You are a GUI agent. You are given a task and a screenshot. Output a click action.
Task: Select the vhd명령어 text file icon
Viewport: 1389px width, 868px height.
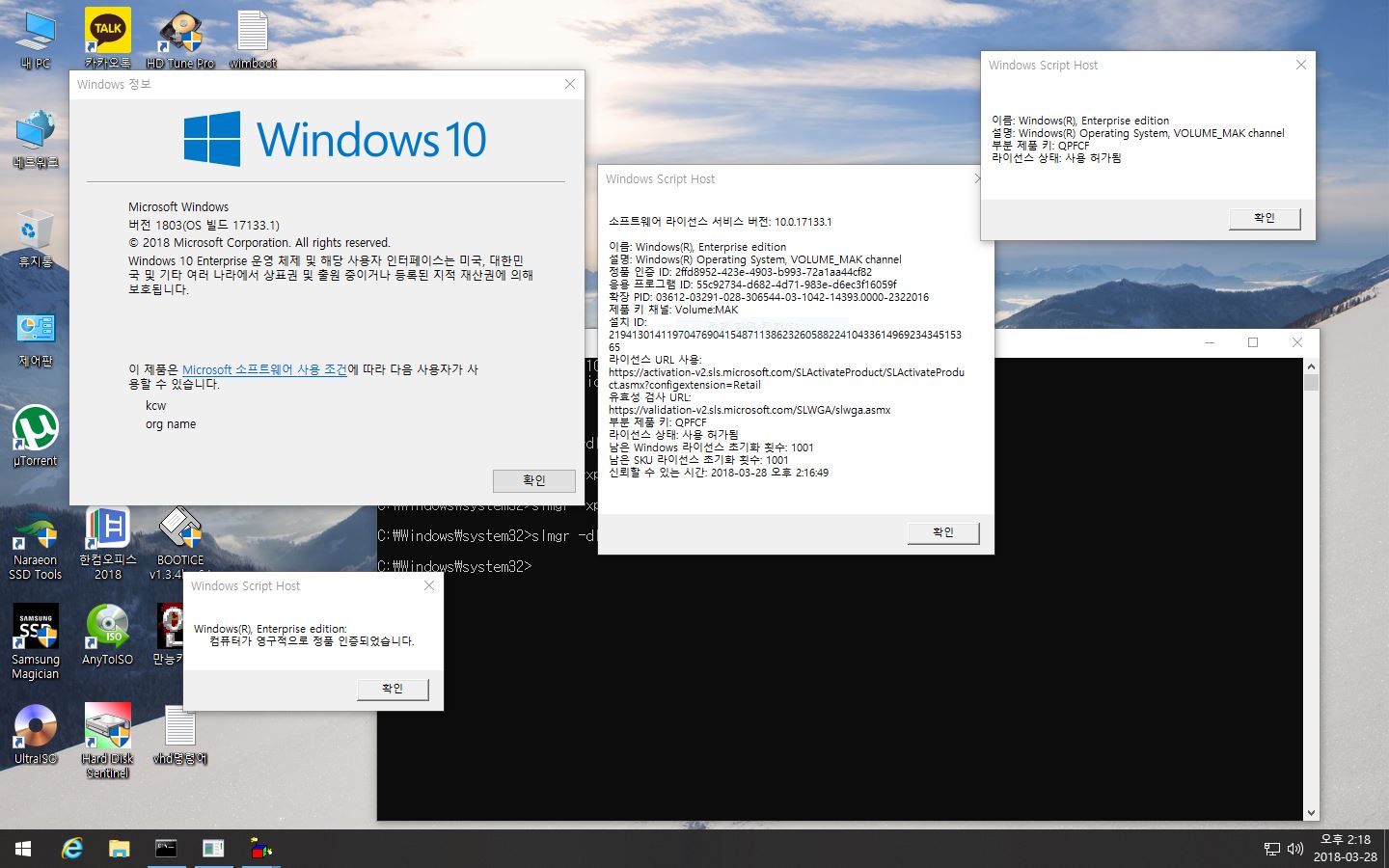tap(180, 734)
